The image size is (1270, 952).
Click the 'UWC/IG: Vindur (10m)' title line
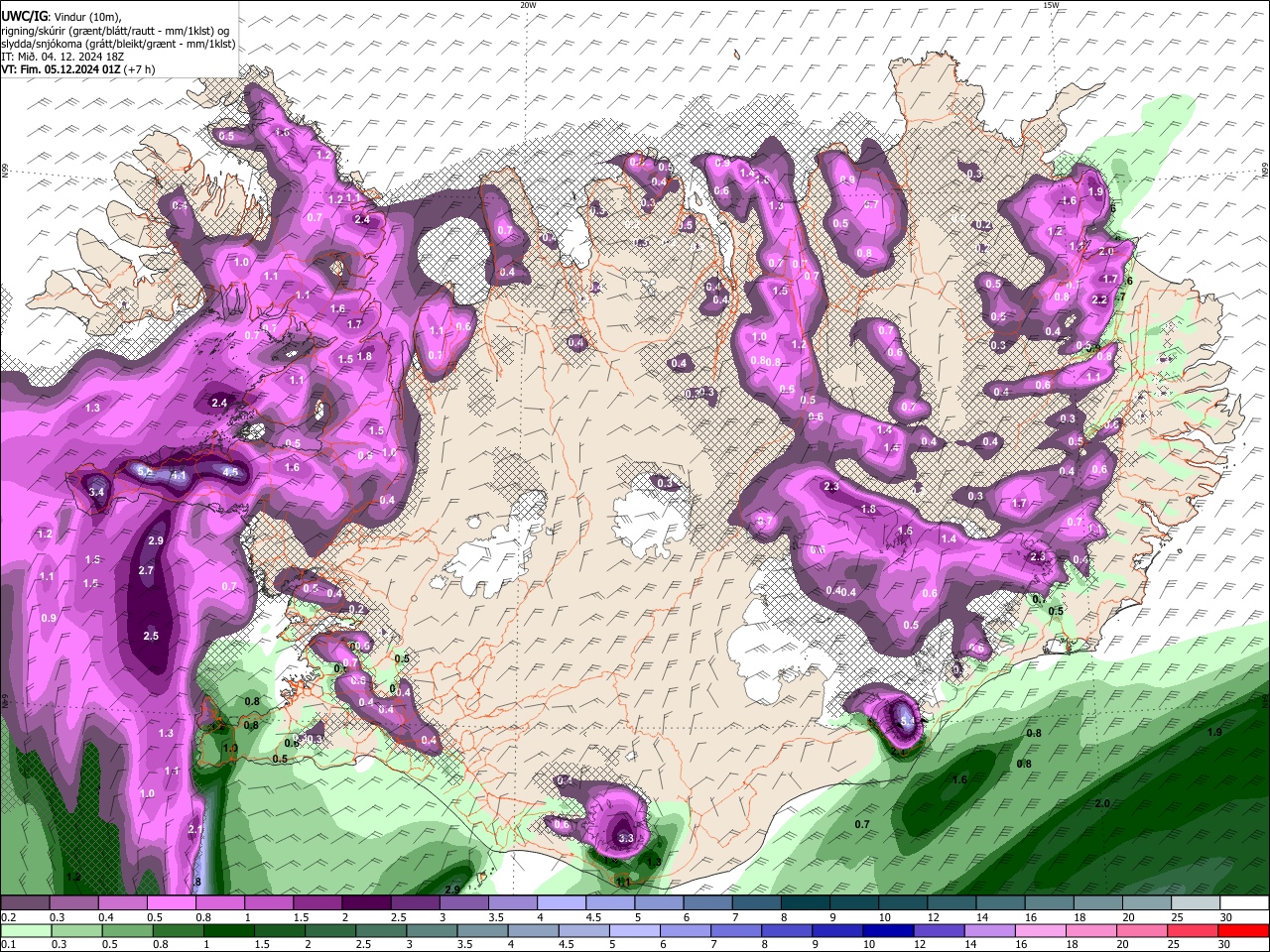tap(61, 17)
